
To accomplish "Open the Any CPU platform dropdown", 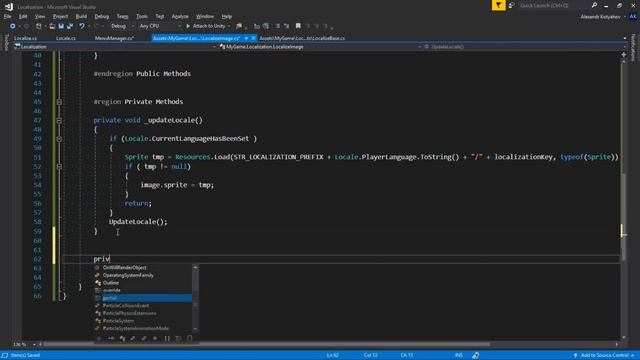I will click(160, 26).
